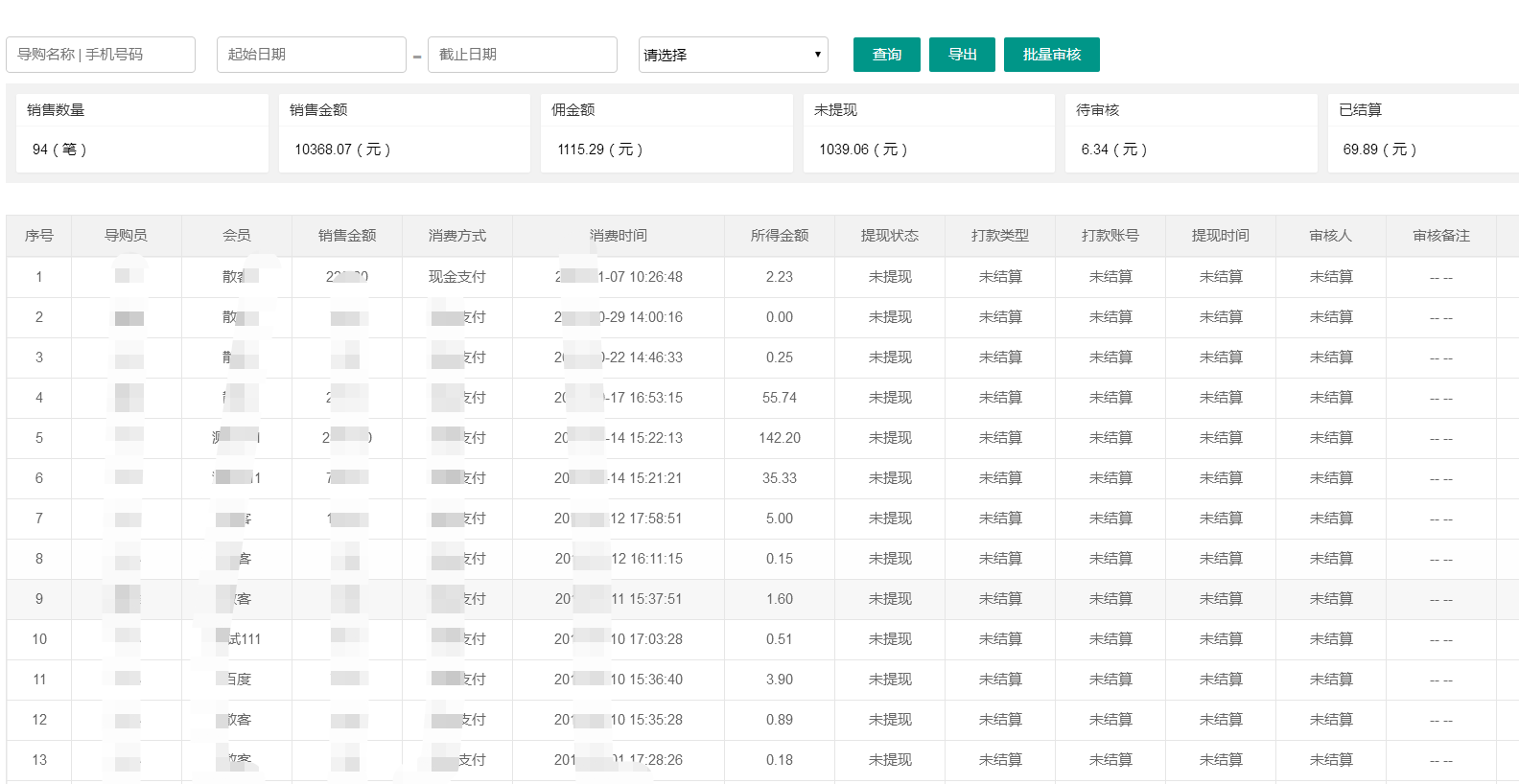Click the 导购员 column header
Screen dimensions: 1519x784
click(127, 236)
